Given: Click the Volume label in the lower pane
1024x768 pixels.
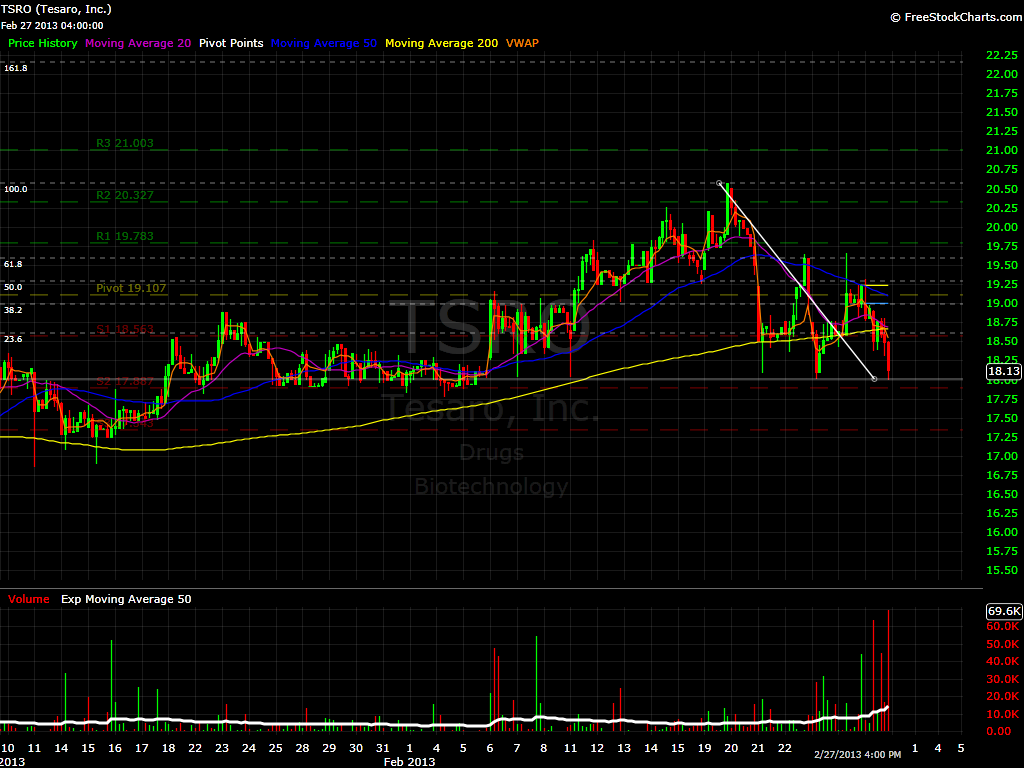Looking at the screenshot, I should click(28, 599).
